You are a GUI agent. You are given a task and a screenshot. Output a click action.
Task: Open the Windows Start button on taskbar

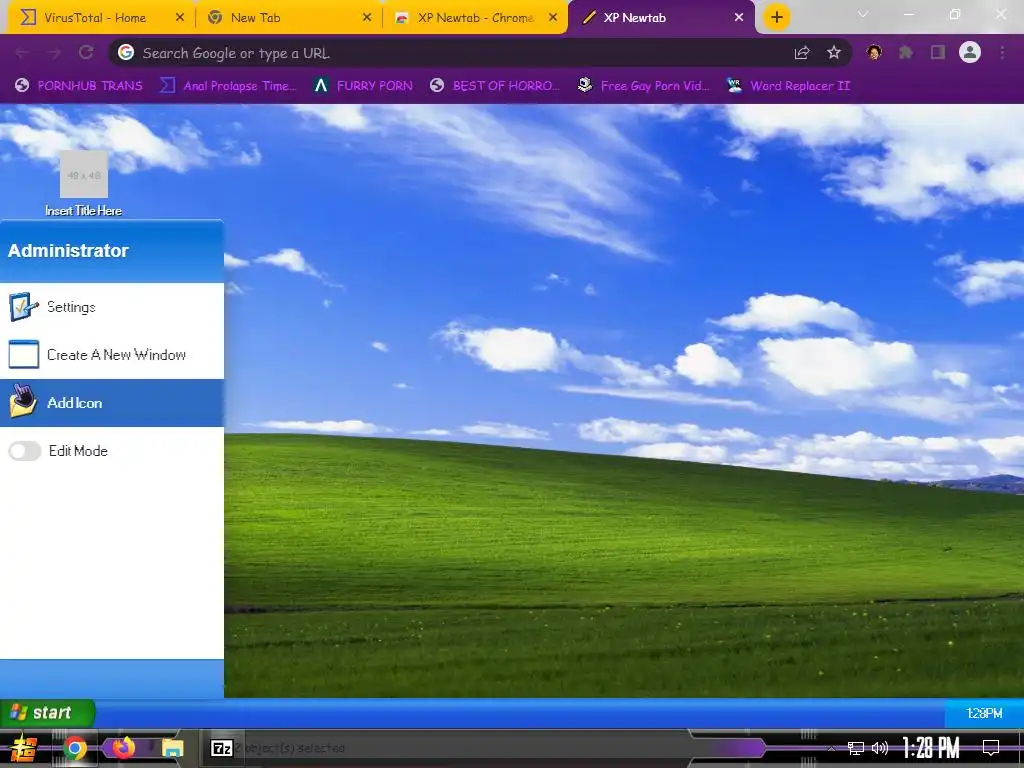24,748
